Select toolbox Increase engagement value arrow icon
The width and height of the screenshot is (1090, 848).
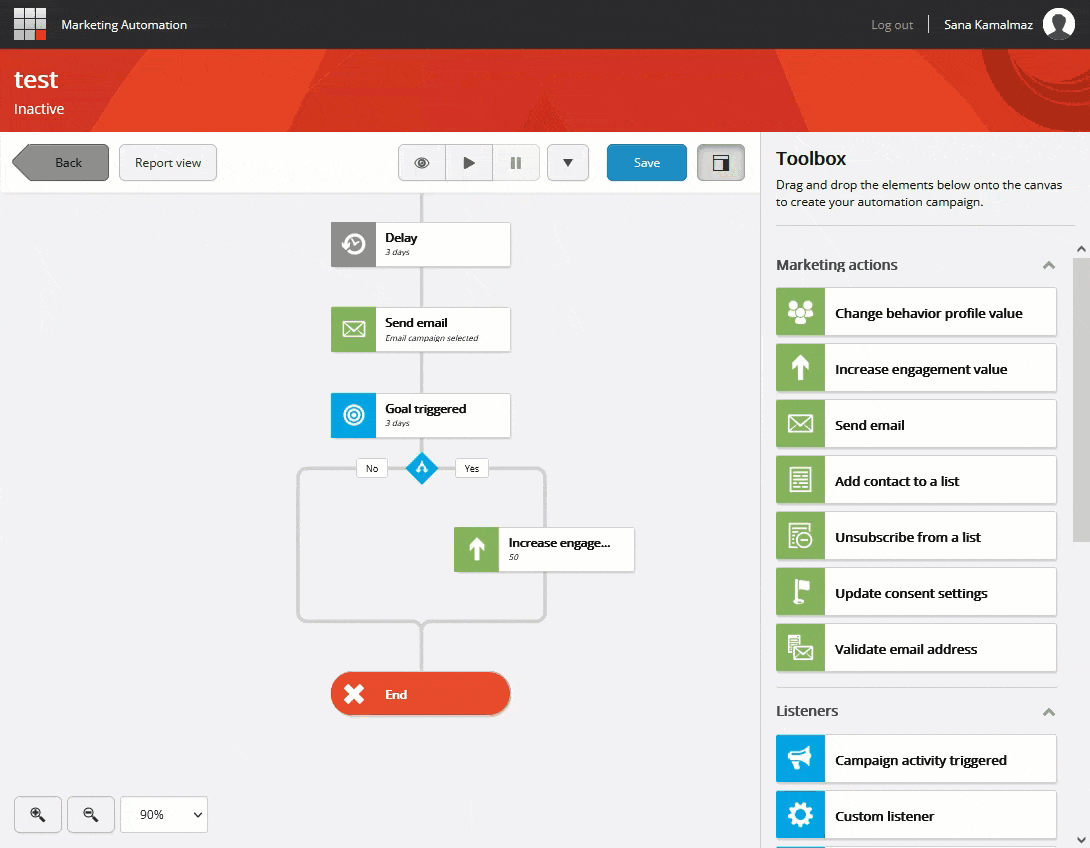coord(801,368)
